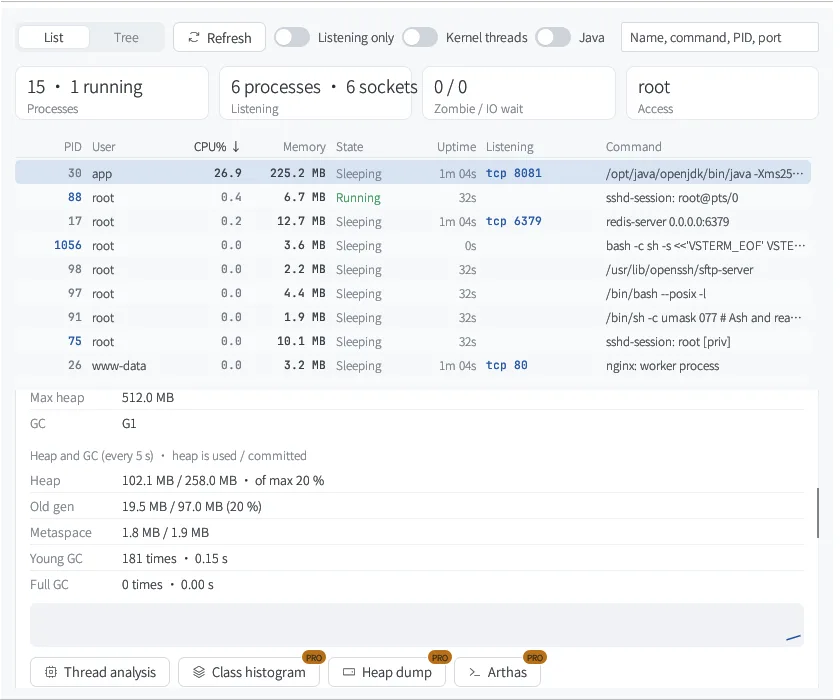
Task: Enable the Kernel threads switch
Action: [x=420, y=37]
